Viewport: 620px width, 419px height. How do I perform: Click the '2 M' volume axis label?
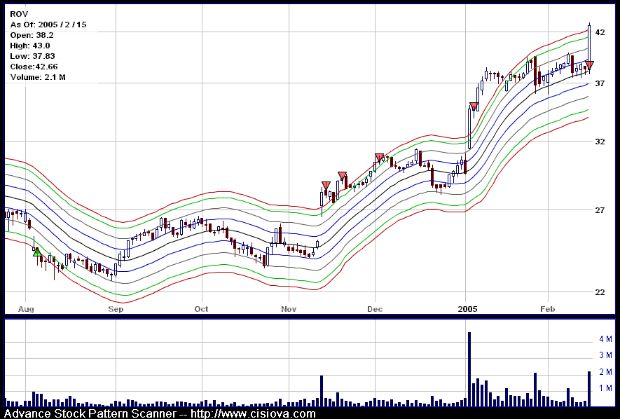tap(605, 372)
